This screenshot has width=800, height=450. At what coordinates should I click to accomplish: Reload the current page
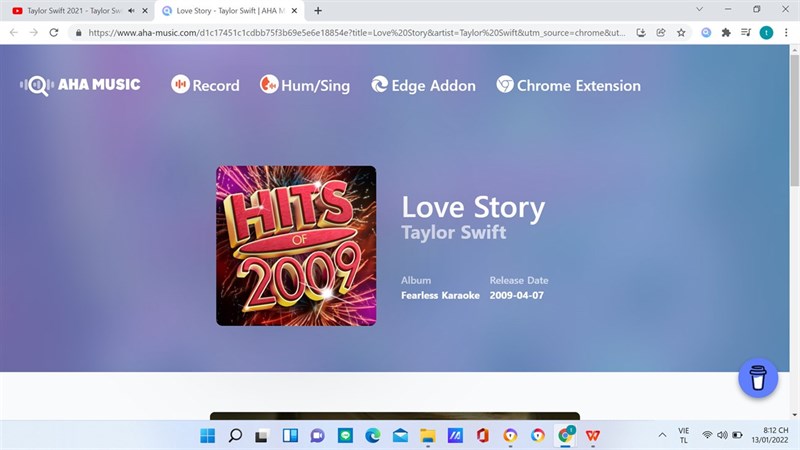coord(54,33)
